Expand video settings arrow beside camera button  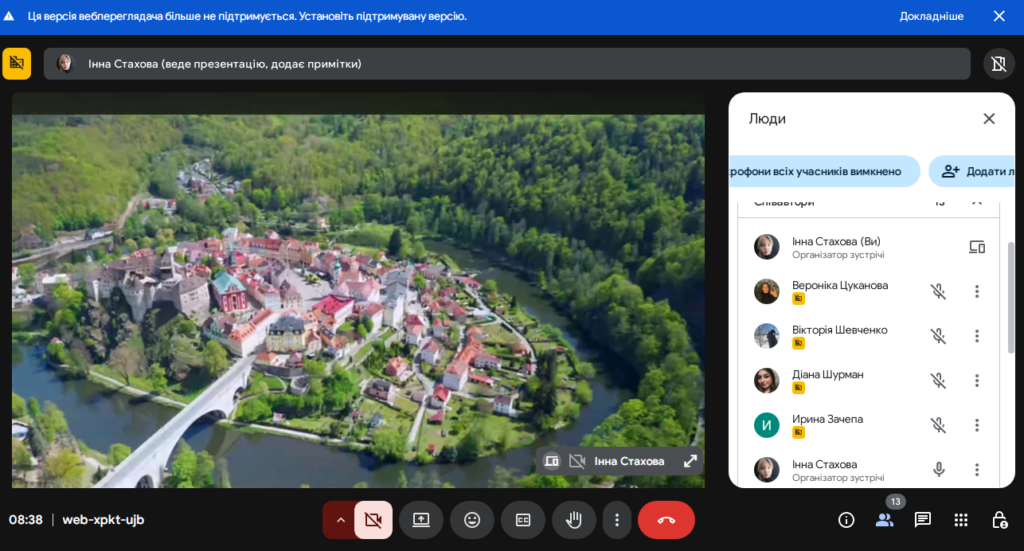(339, 520)
